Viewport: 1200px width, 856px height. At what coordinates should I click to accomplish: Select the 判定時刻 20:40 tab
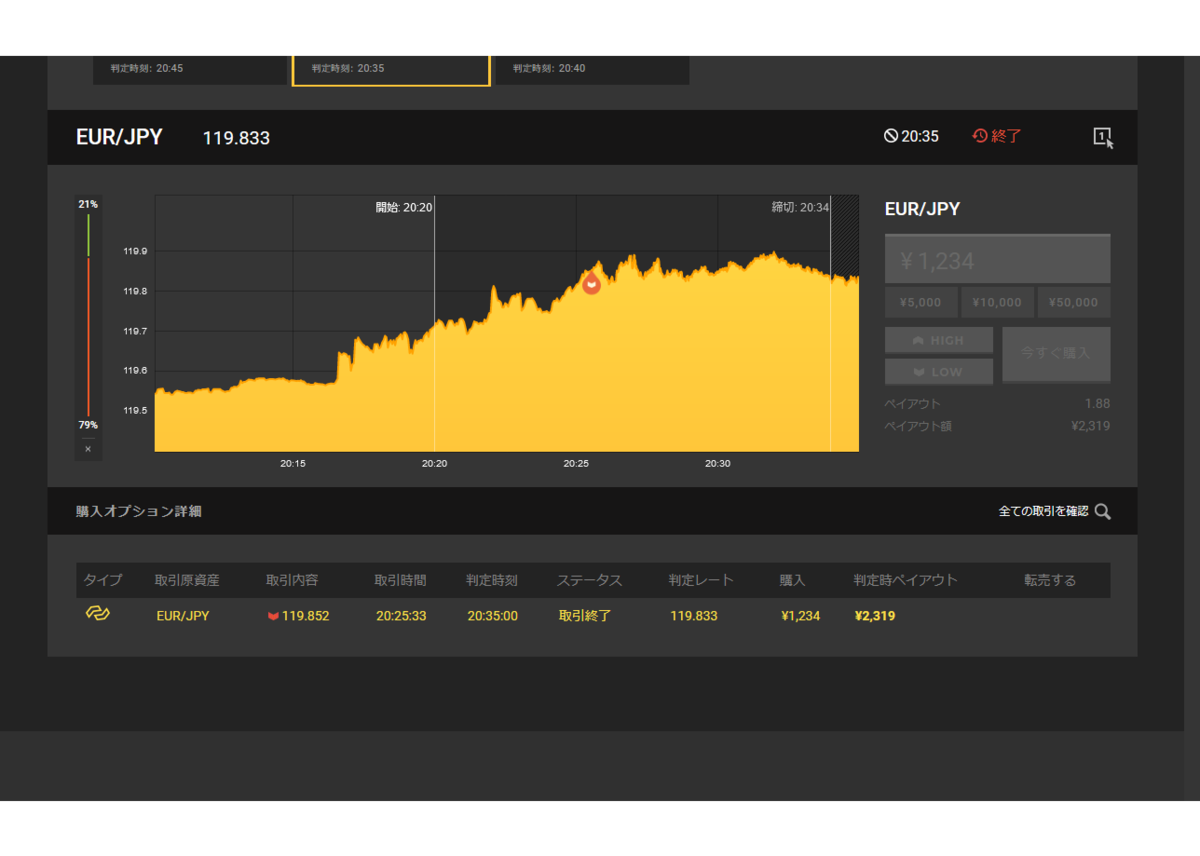point(592,69)
